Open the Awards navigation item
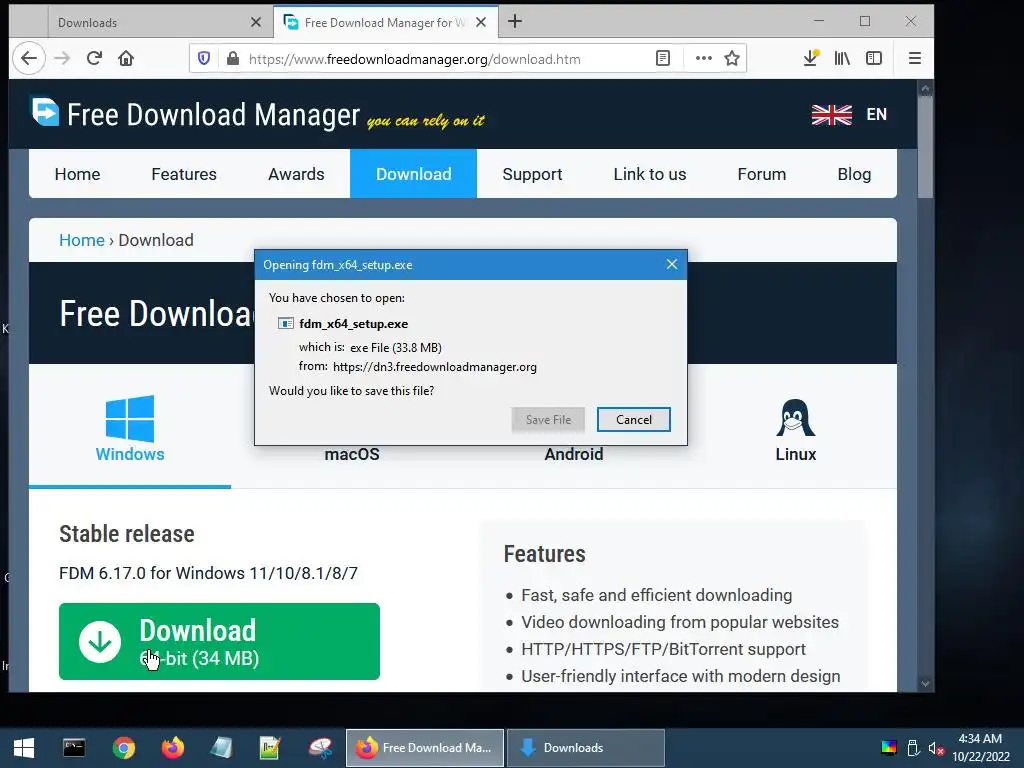1024x768 pixels. 296,174
